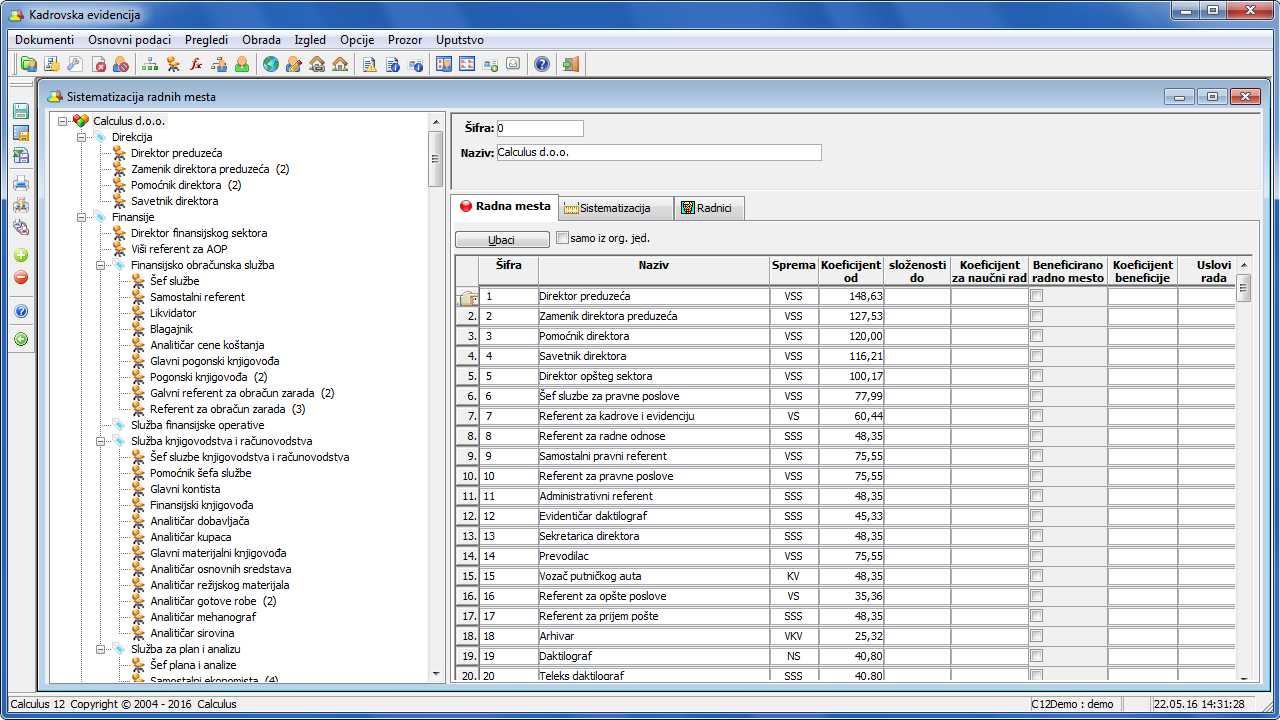Collapse Finansijsko obračunska služba node
The height and width of the screenshot is (720, 1280).
101,265
